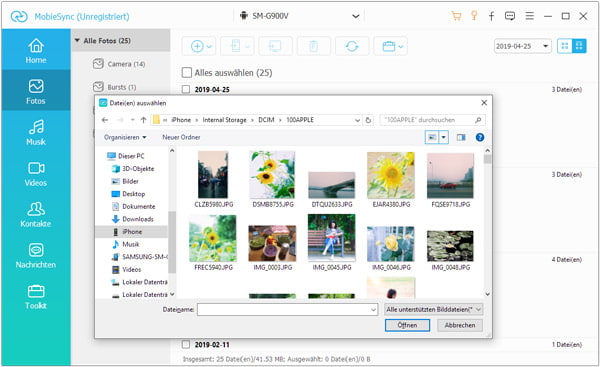Click DCIM in the breadcrumb path
This screenshot has width=600, height=367.
[x=266, y=120]
